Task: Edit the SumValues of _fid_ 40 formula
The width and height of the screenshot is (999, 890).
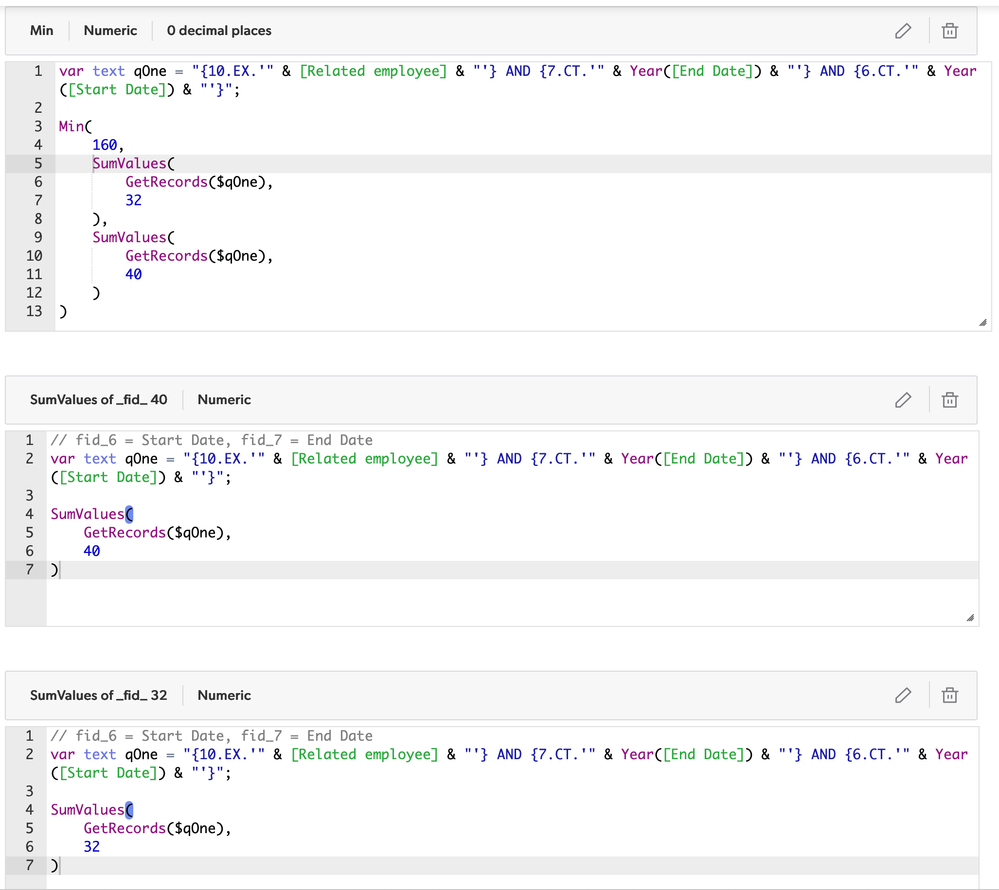Action: point(903,400)
